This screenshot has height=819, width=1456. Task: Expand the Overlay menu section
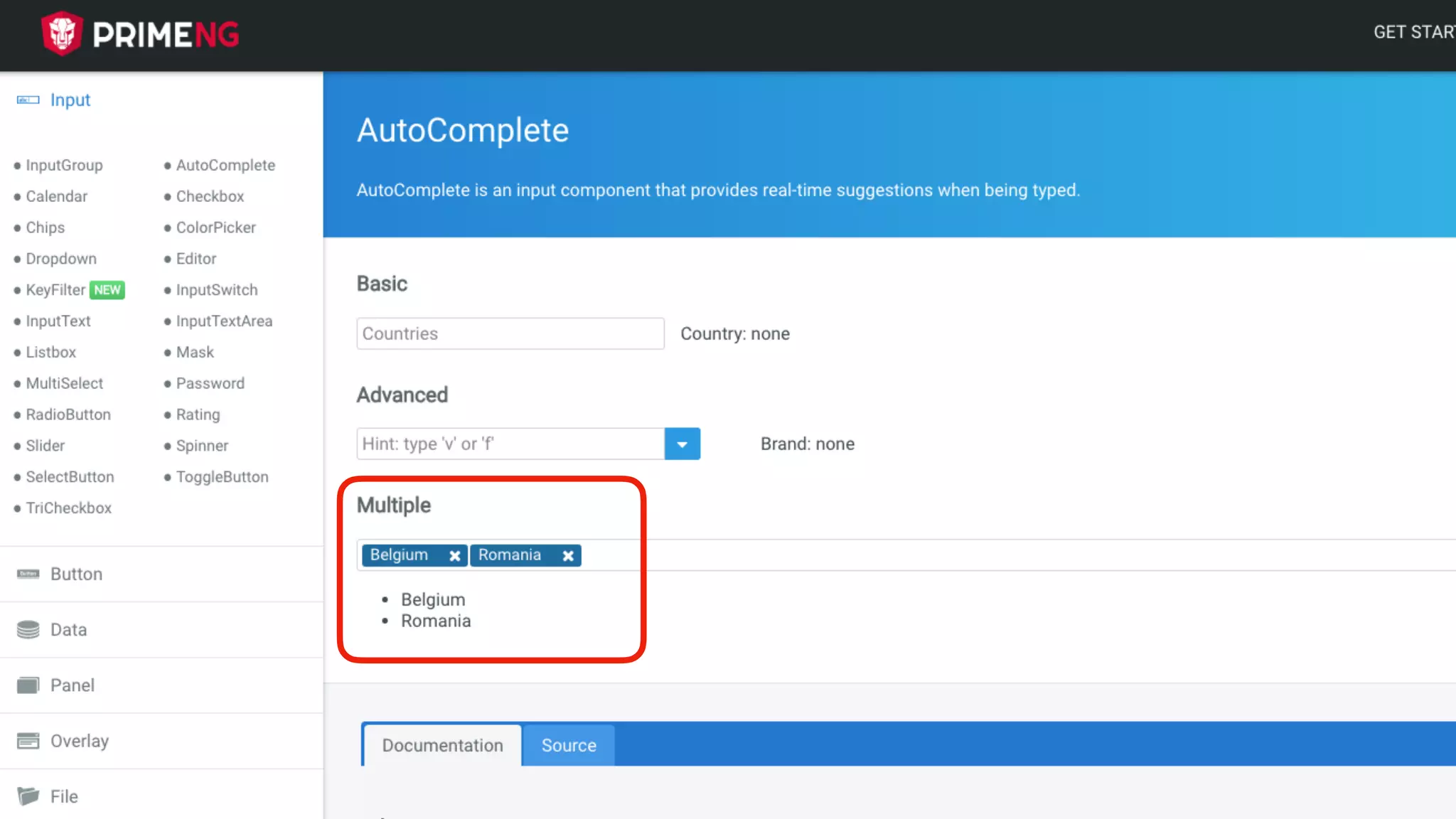coord(79,741)
